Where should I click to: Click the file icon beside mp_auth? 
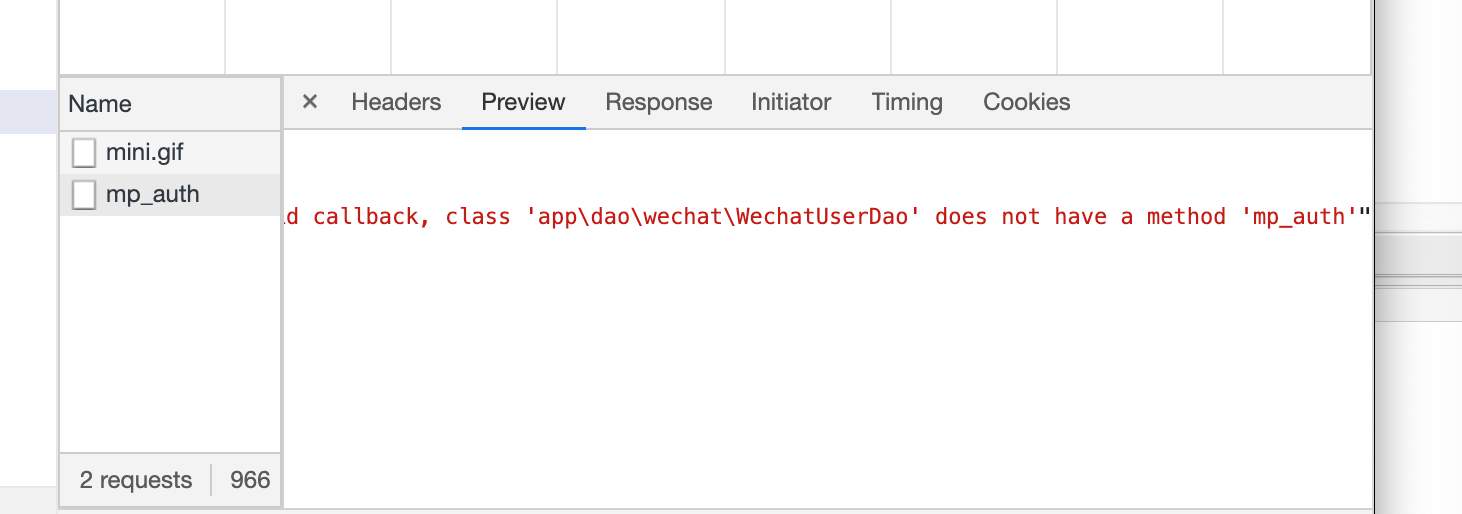[84, 194]
